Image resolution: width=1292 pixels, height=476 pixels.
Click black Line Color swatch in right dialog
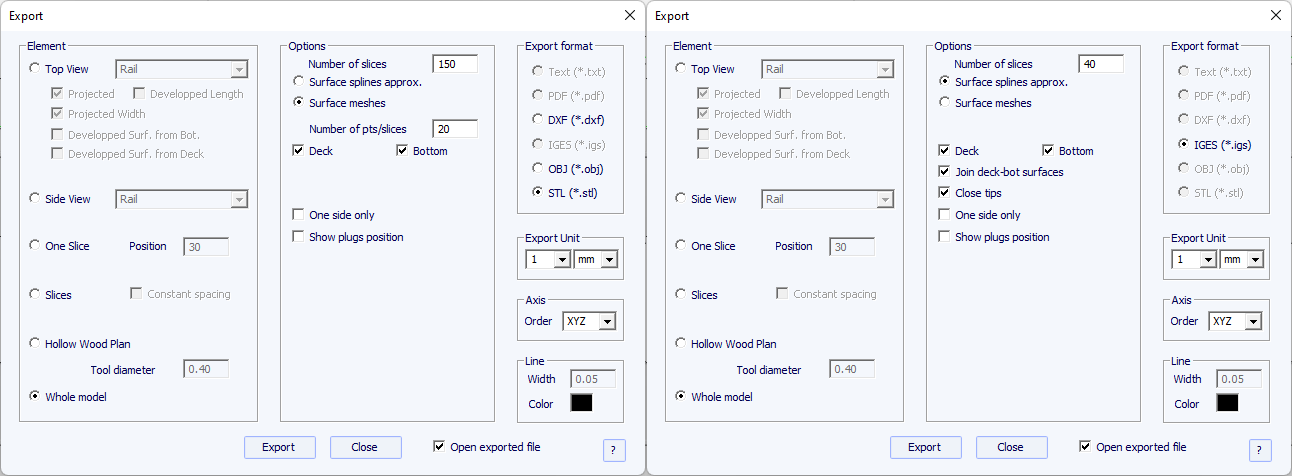pos(1227,403)
